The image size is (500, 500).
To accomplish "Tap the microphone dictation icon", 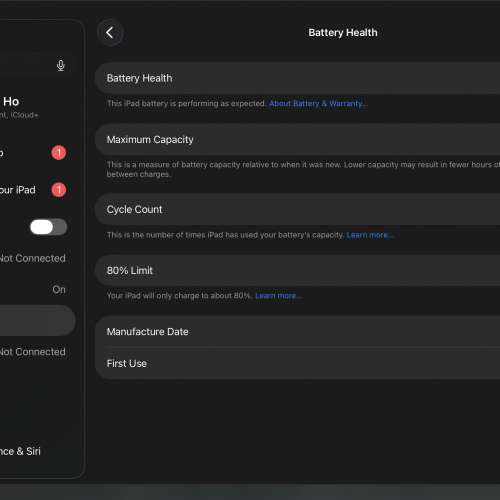I will coord(60,65).
